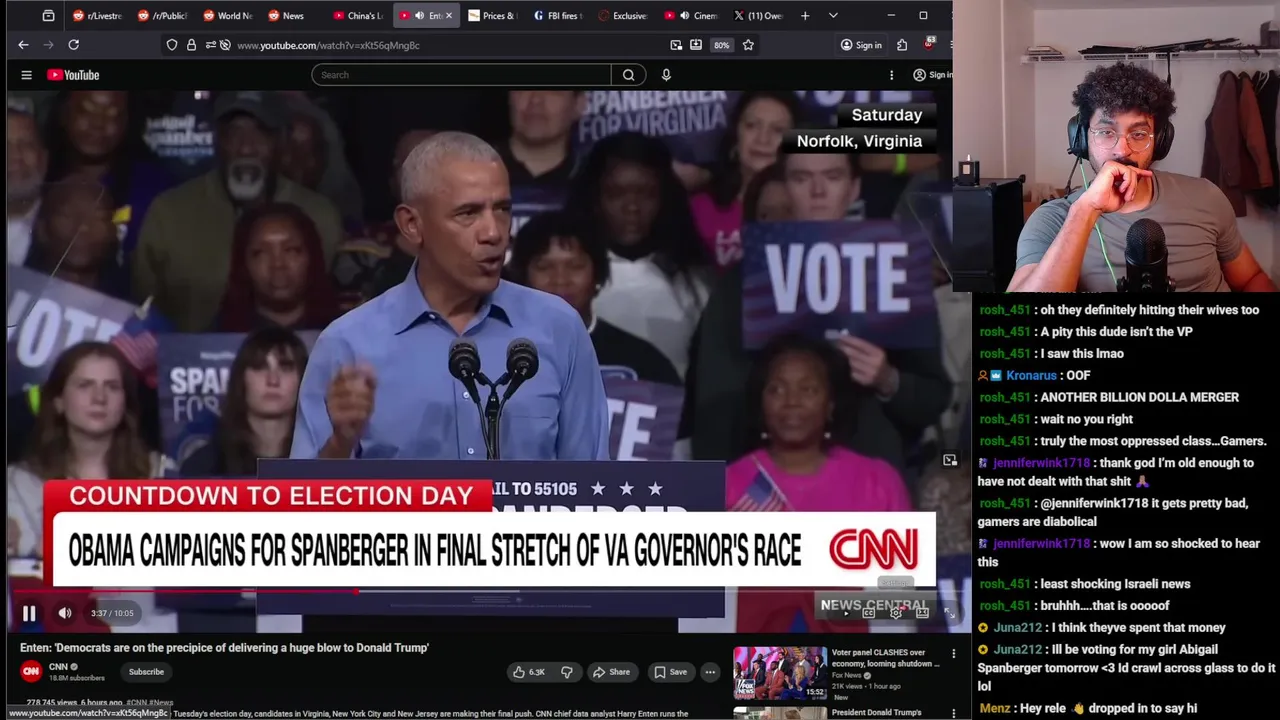Switch to the r/Public tab
Screen dimensions: 1280x720
click(x=162, y=16)
